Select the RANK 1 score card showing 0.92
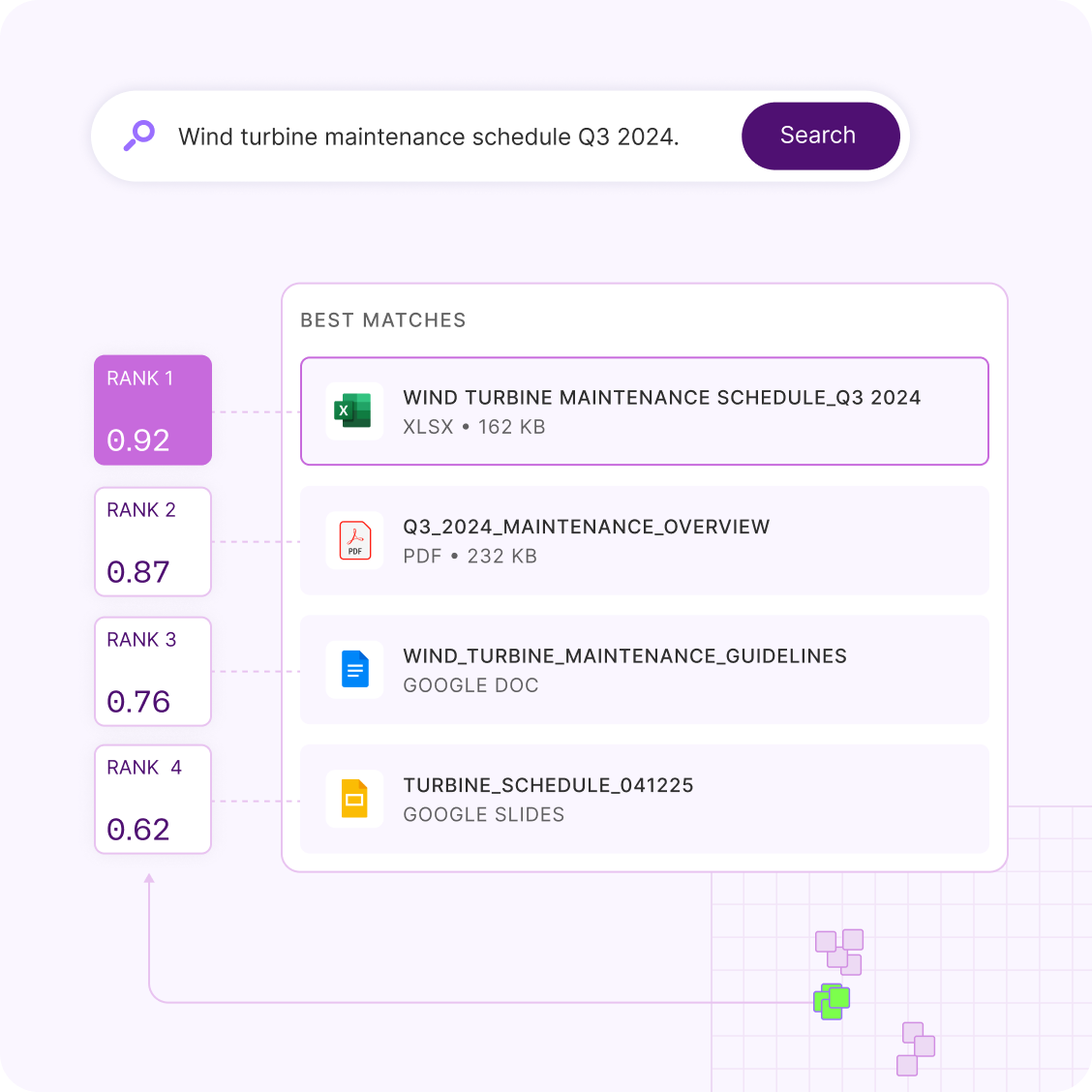 click(152, 409)
